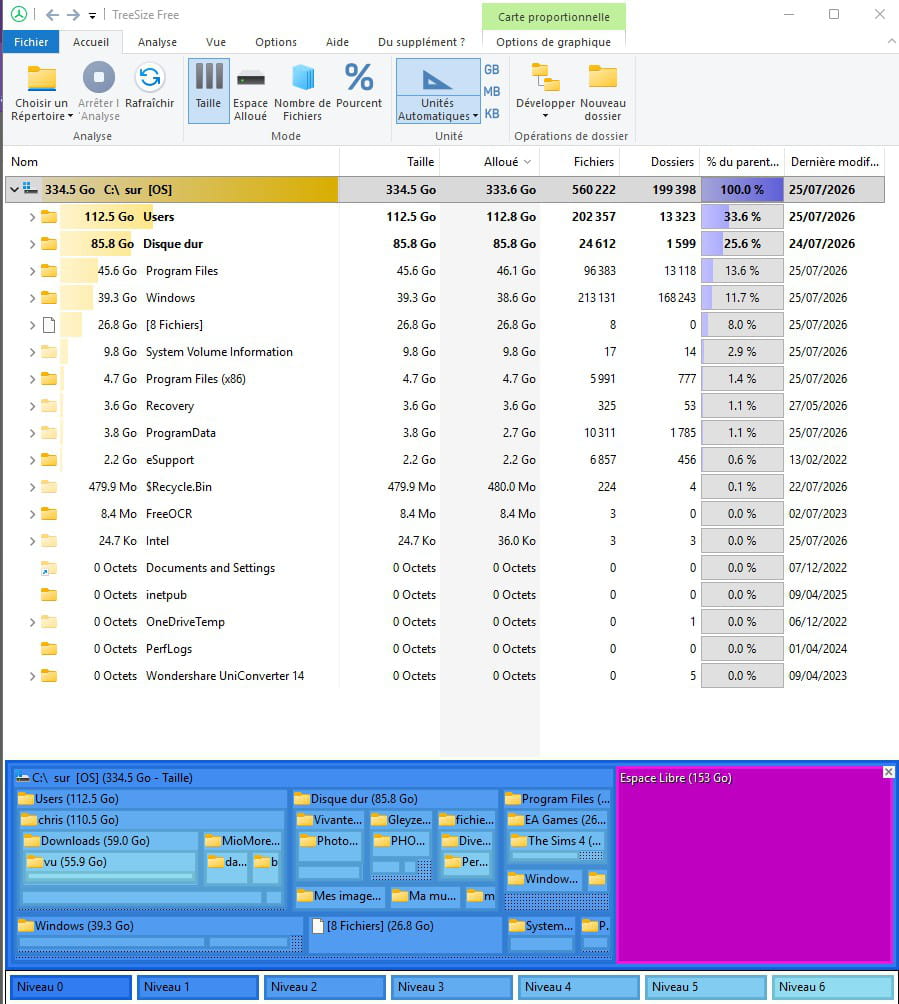Image resolution: width=899 pixels, height=1004 pixels.
Task: Go back with the left arrow
Action: (53, 15)
